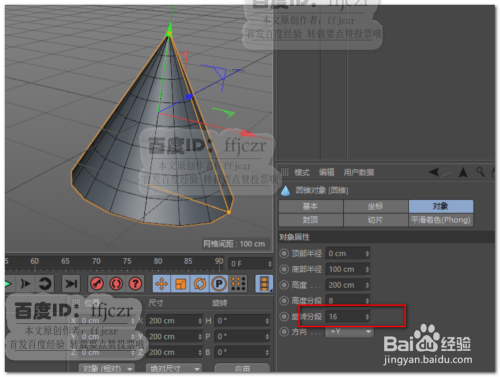
Task: Toggle animation dot for 高度分段
Action: click(284, 301)
